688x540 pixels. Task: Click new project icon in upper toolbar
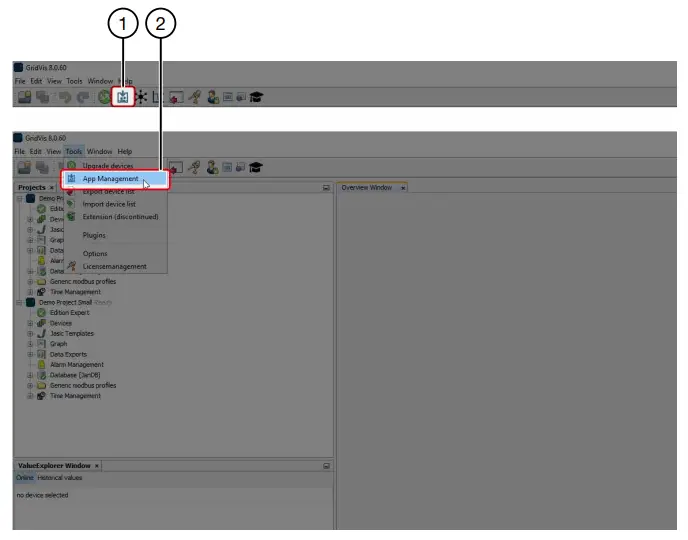tap(25, 97)
